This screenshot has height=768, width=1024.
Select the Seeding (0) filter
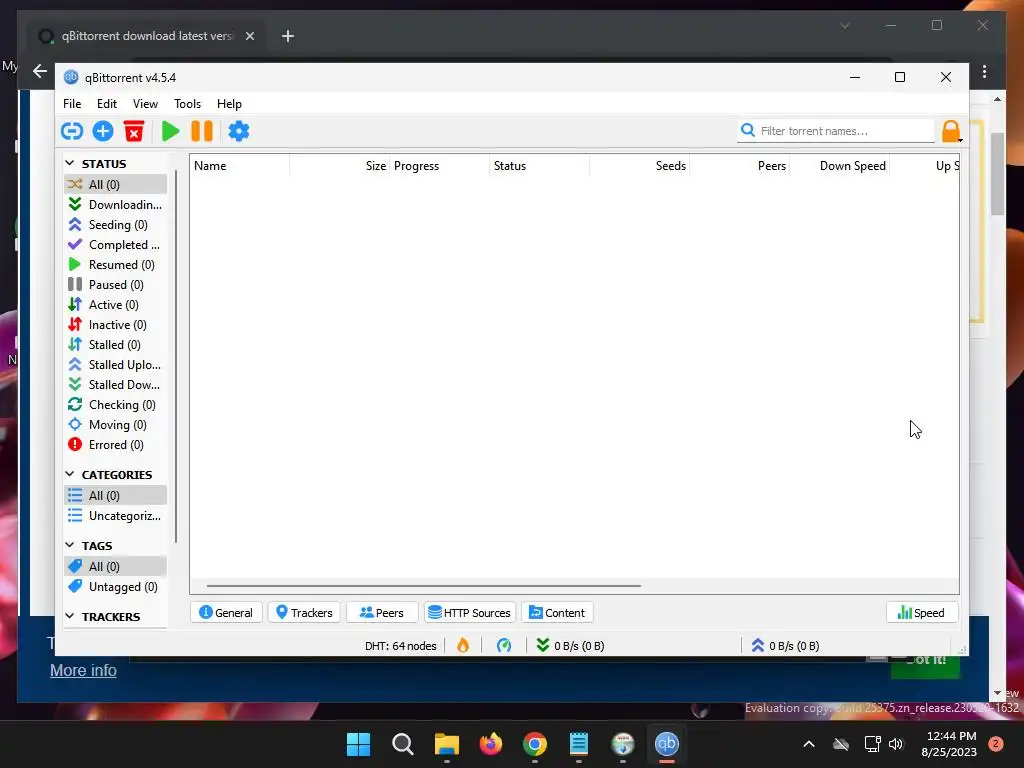[116, 225]
